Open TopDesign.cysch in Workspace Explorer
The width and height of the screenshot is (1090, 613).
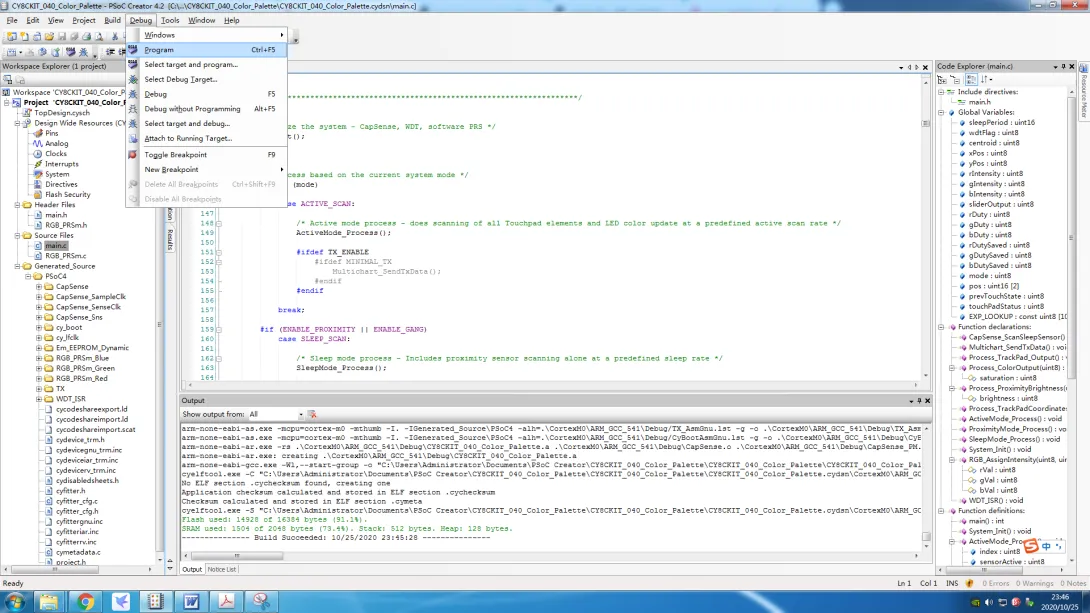coord(62,113)
